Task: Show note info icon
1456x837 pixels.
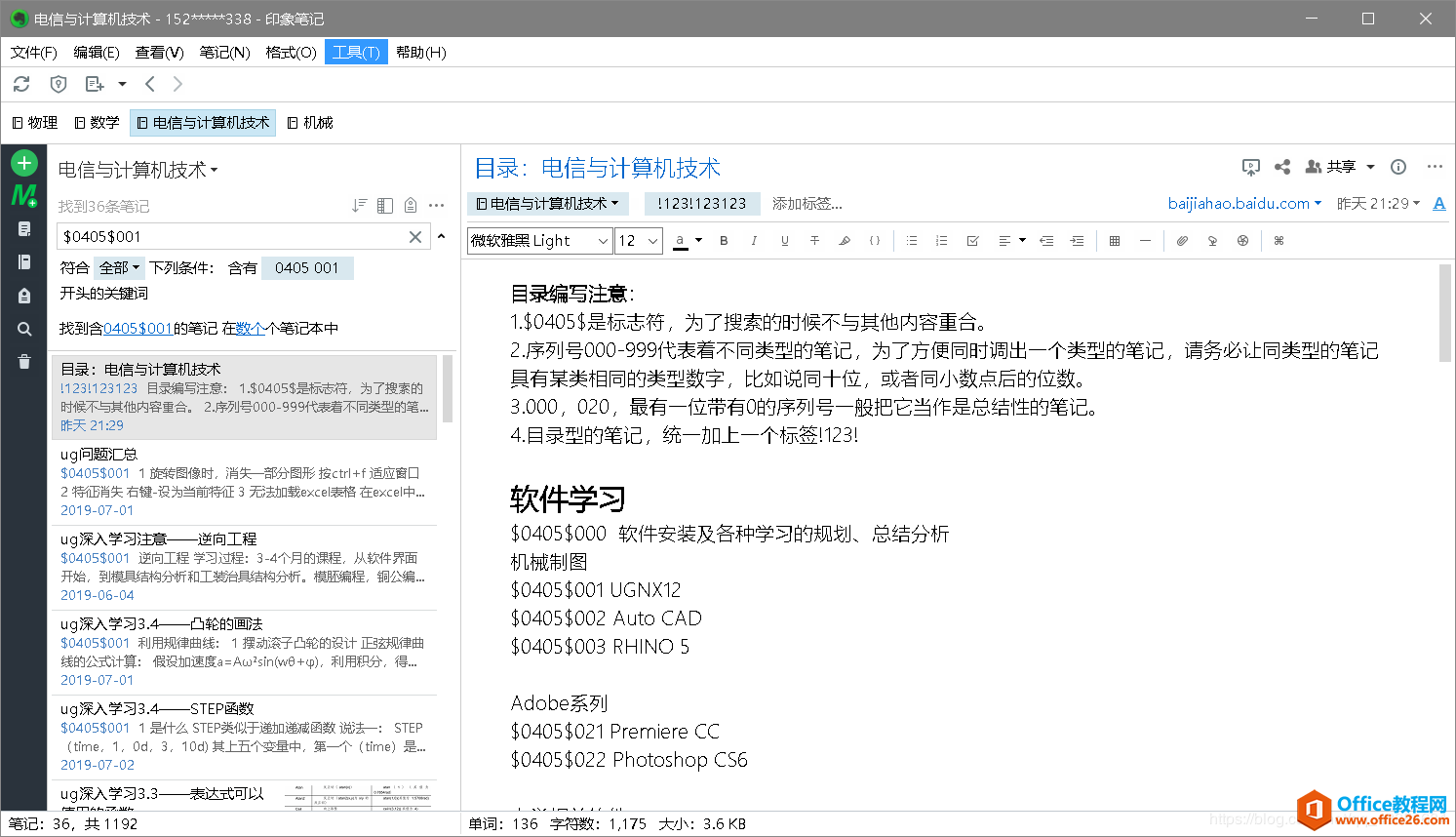Action: (1398, 167)
